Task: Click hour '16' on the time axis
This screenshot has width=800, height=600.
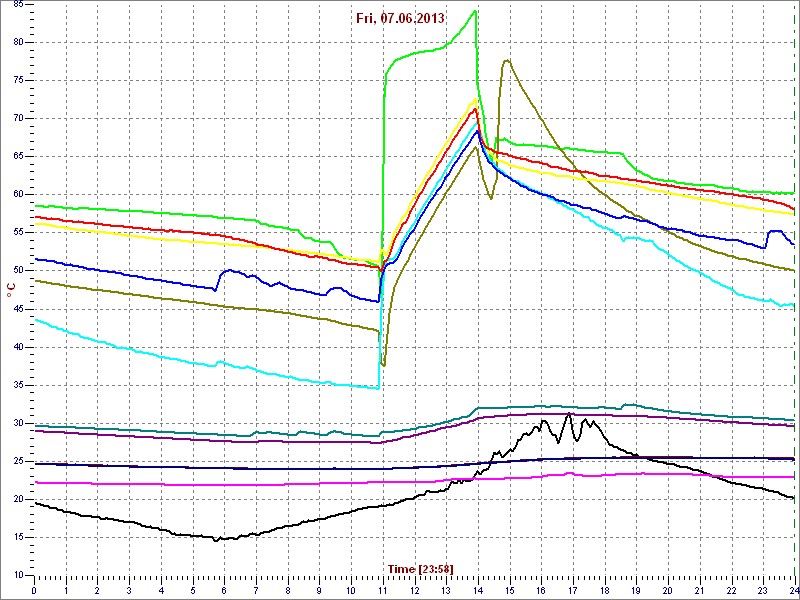Action: coord(541,591)
